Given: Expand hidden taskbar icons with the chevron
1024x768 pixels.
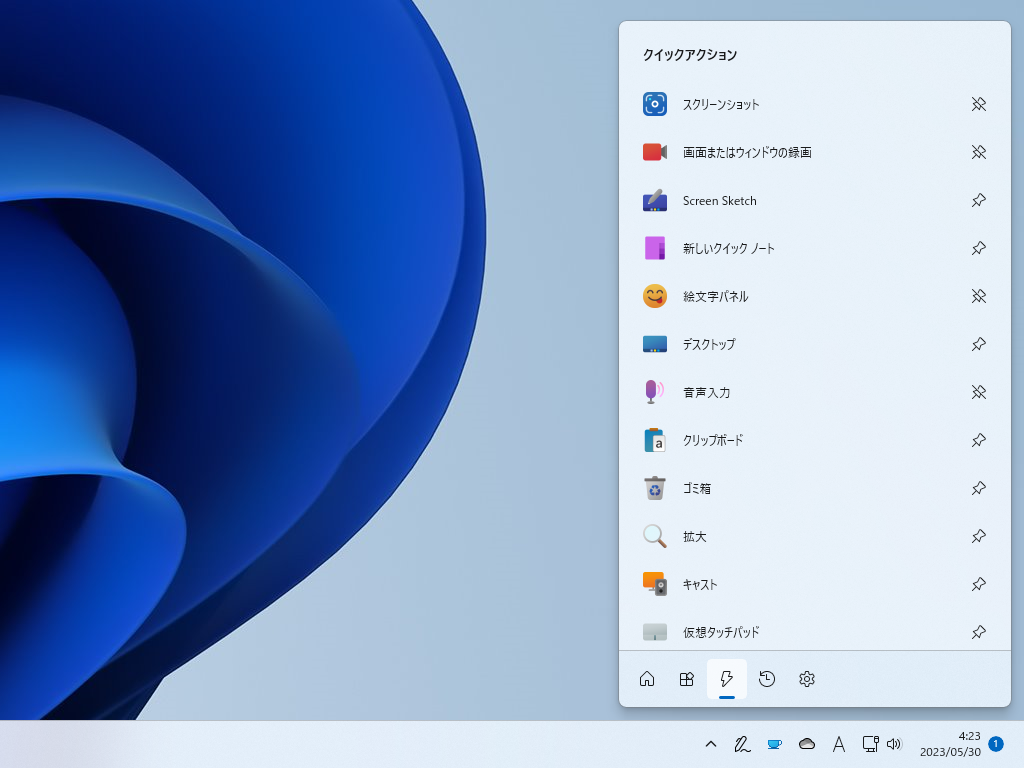Looking at the screenshot, I should 710,744.
